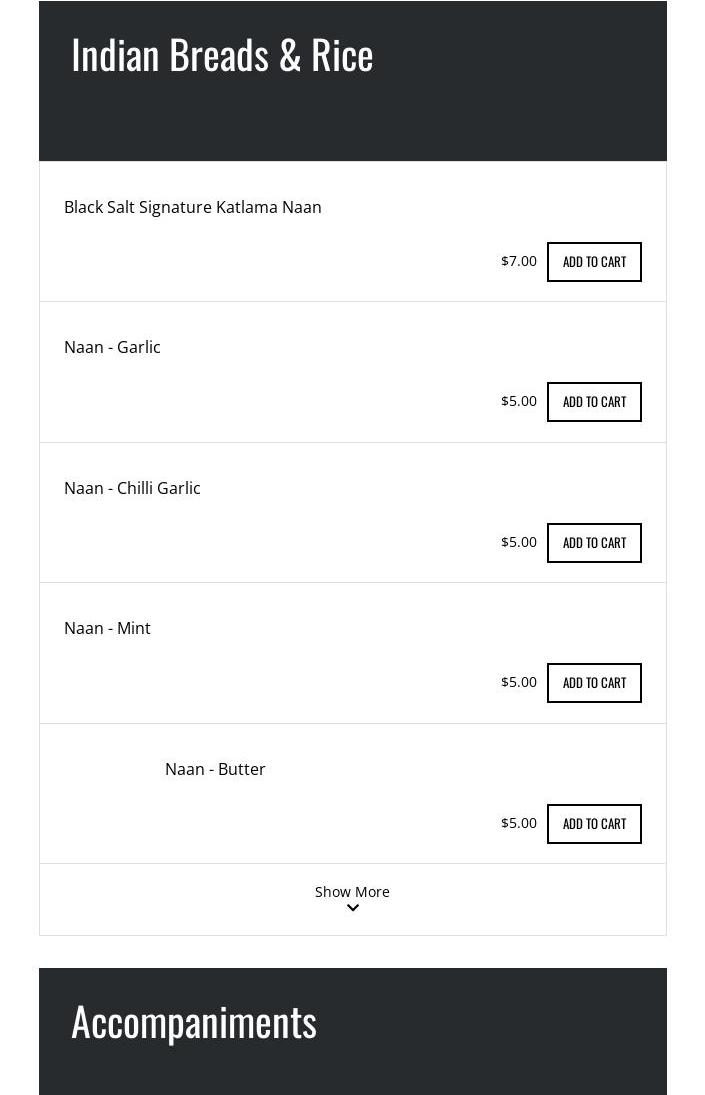Click the Naan - Mint item name
This screenshot has height=1095, width=705.
(107, 628)
